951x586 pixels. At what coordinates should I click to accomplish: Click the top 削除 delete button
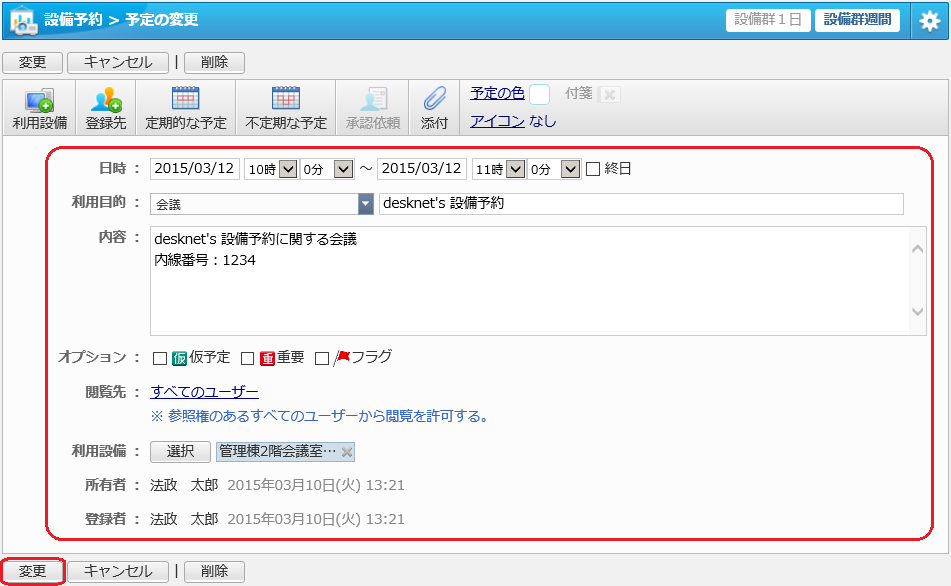click(x=214, y=62)
